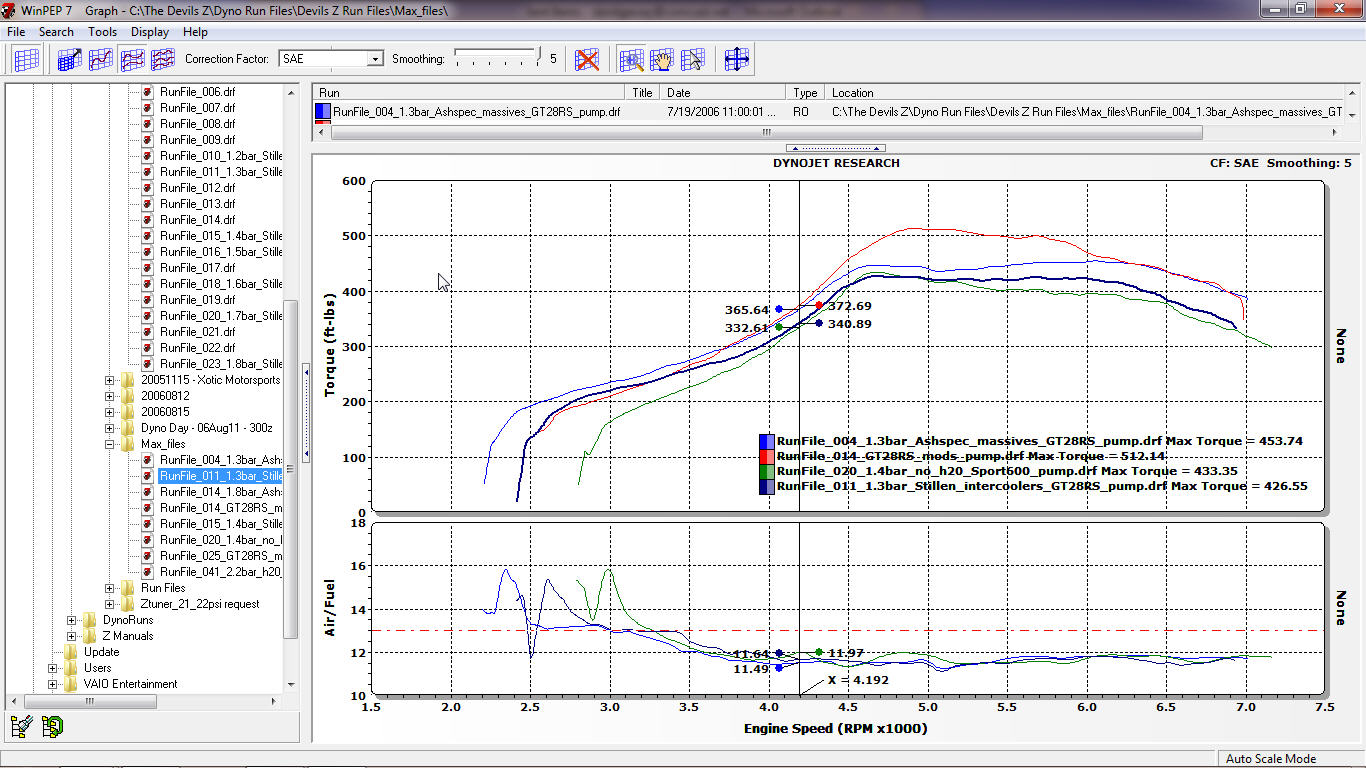Click the 3D graph icon with black arrow
The image size is (1366, 768).
69,60
